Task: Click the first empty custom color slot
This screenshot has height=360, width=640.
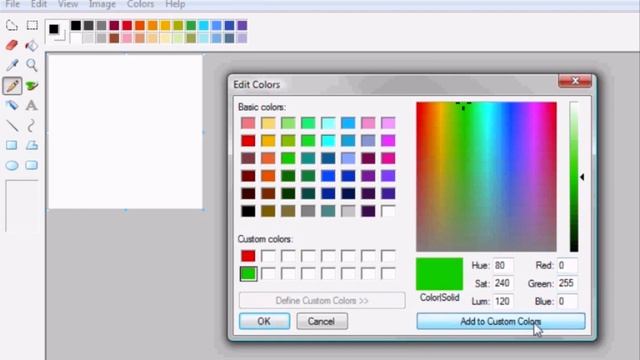Action: pyautogui.click(x=268, y=256)
